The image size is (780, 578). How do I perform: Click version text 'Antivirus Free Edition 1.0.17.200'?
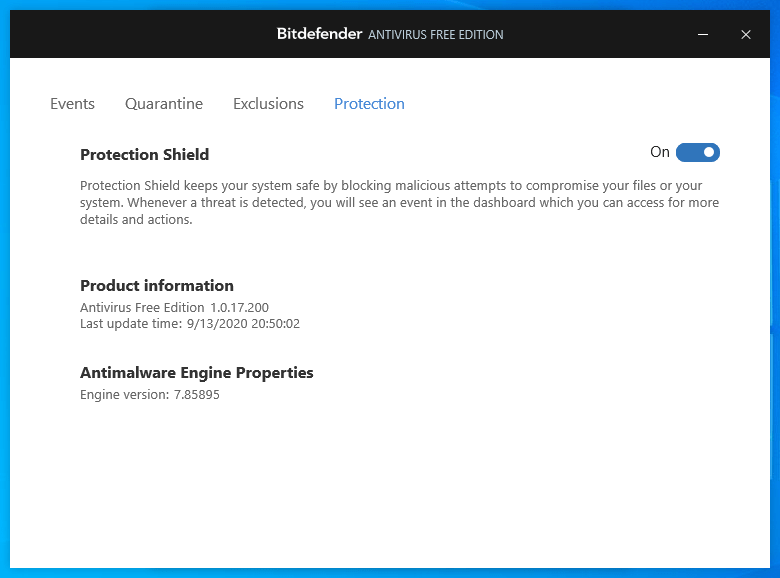pyautogui.click(x=174, y=307)
